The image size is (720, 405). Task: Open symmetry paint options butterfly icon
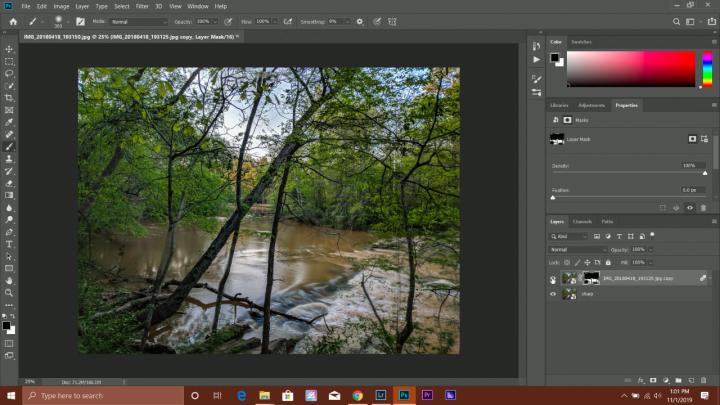[392, 22]
